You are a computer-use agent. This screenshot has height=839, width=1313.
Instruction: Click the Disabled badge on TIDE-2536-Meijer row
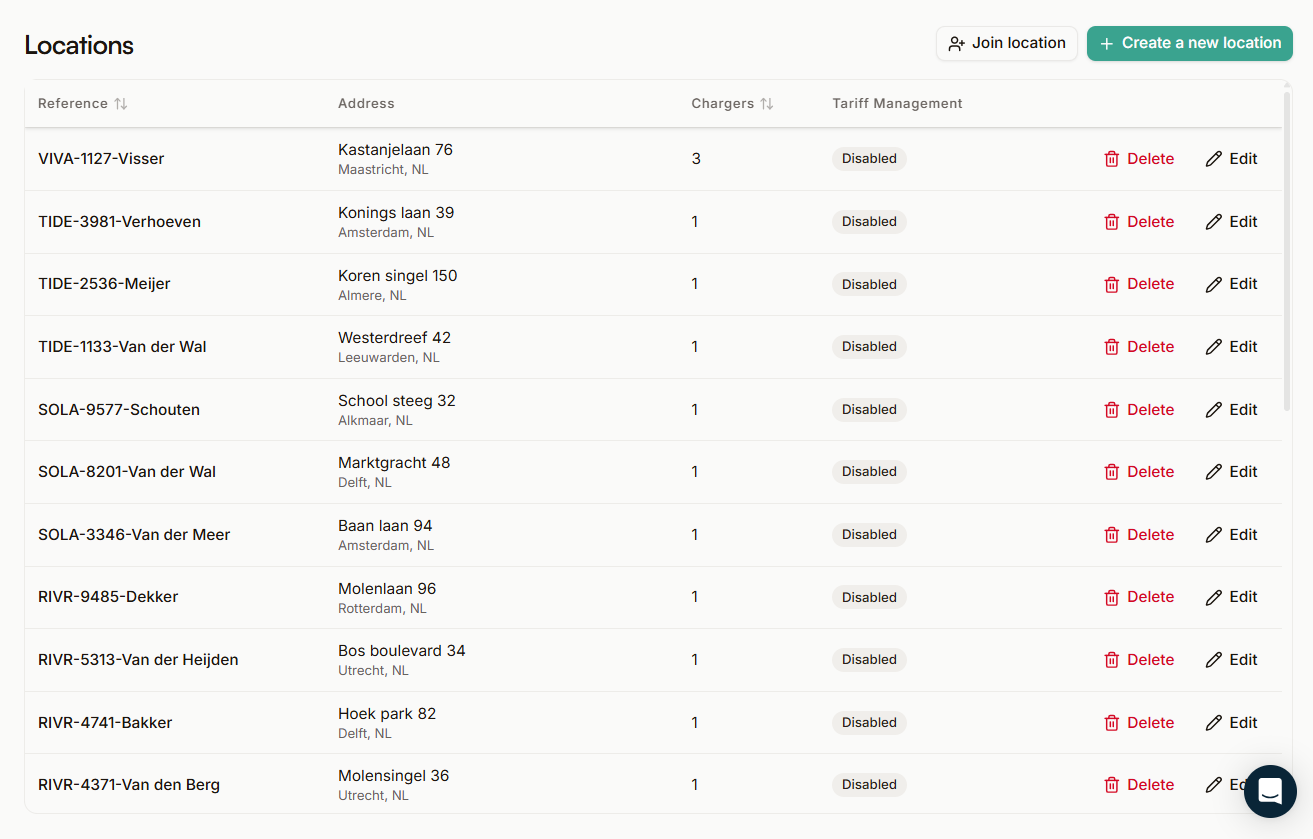pyautogui.click(x=868, y=284)
